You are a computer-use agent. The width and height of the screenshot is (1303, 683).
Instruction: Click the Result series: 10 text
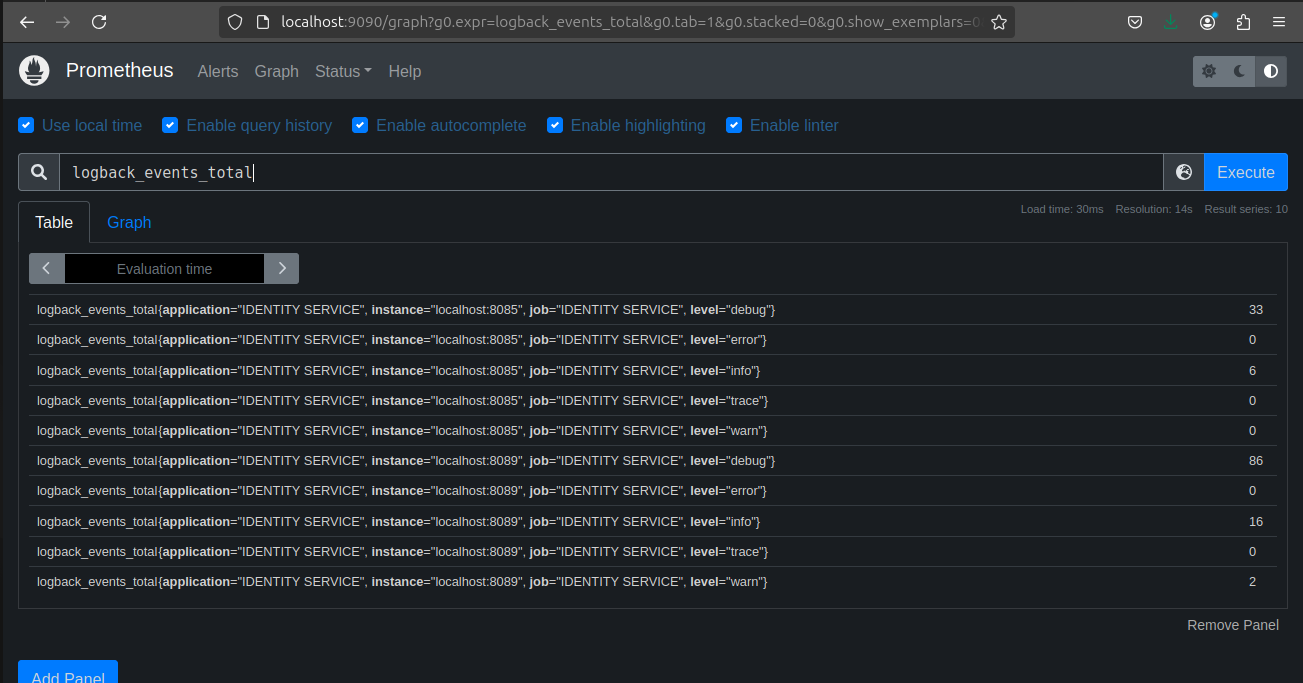click(1246, 209)
